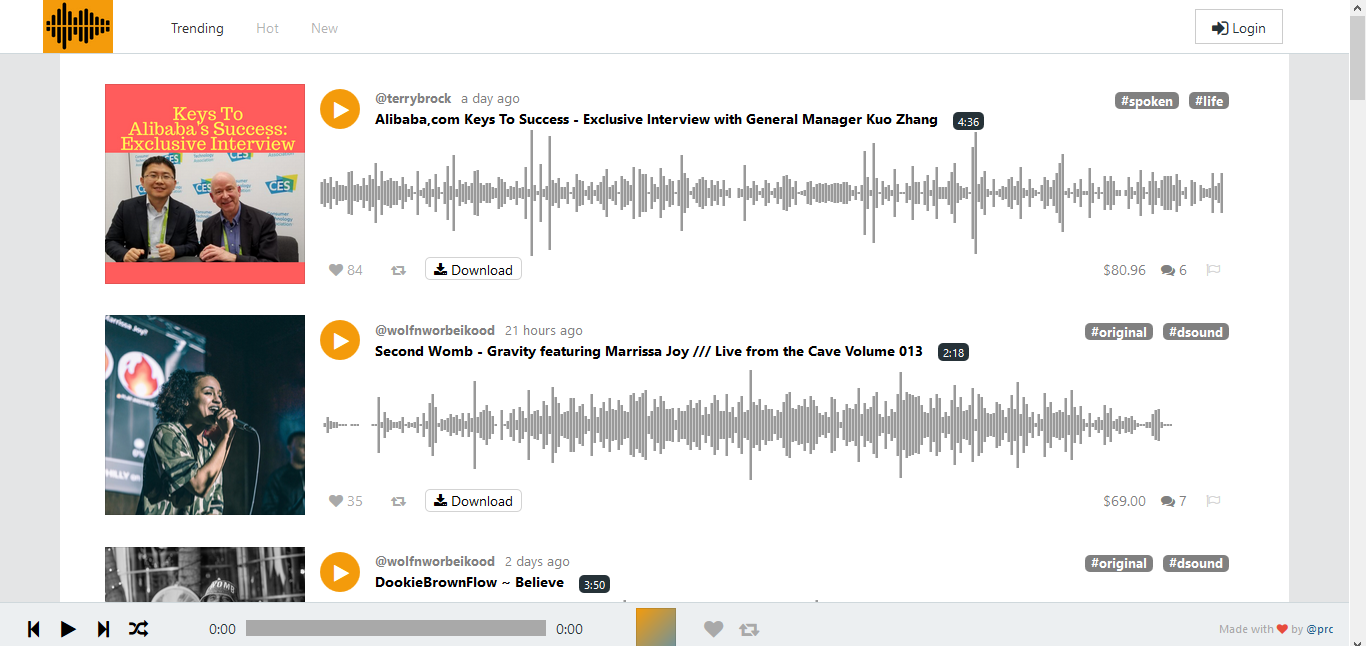
Task: Play the Second Womb Gravity track
Action: click(340, 340)
